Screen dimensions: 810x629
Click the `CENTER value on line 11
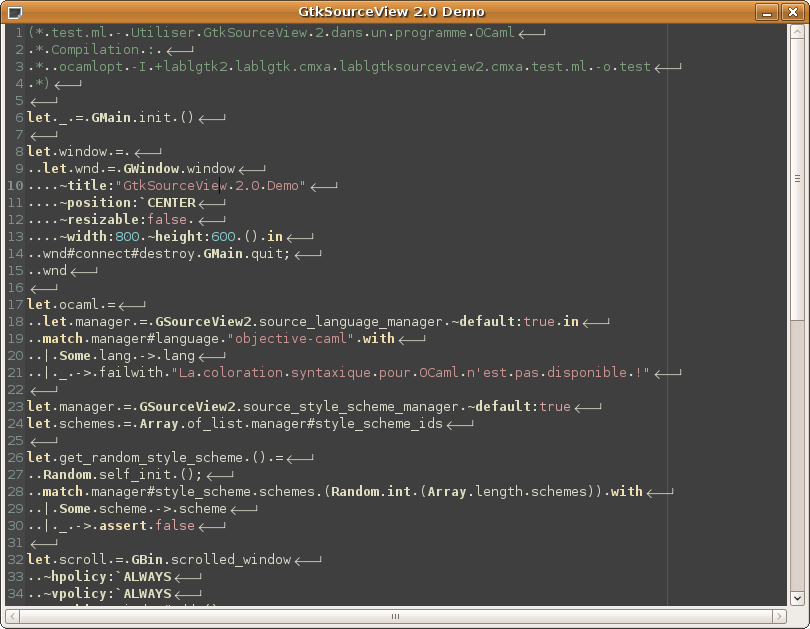(x=166, y=203)
